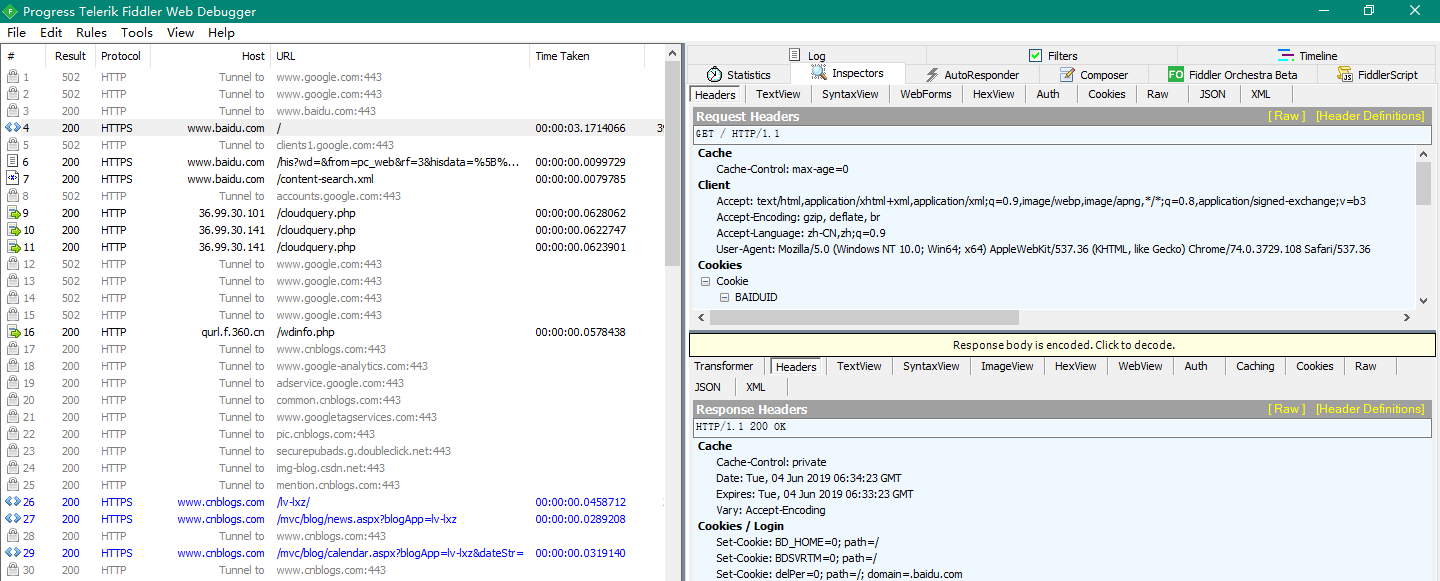This screenshot has height=581, width=1440.
Task: Click the green arrow icon of session 10
Action: 14,230
